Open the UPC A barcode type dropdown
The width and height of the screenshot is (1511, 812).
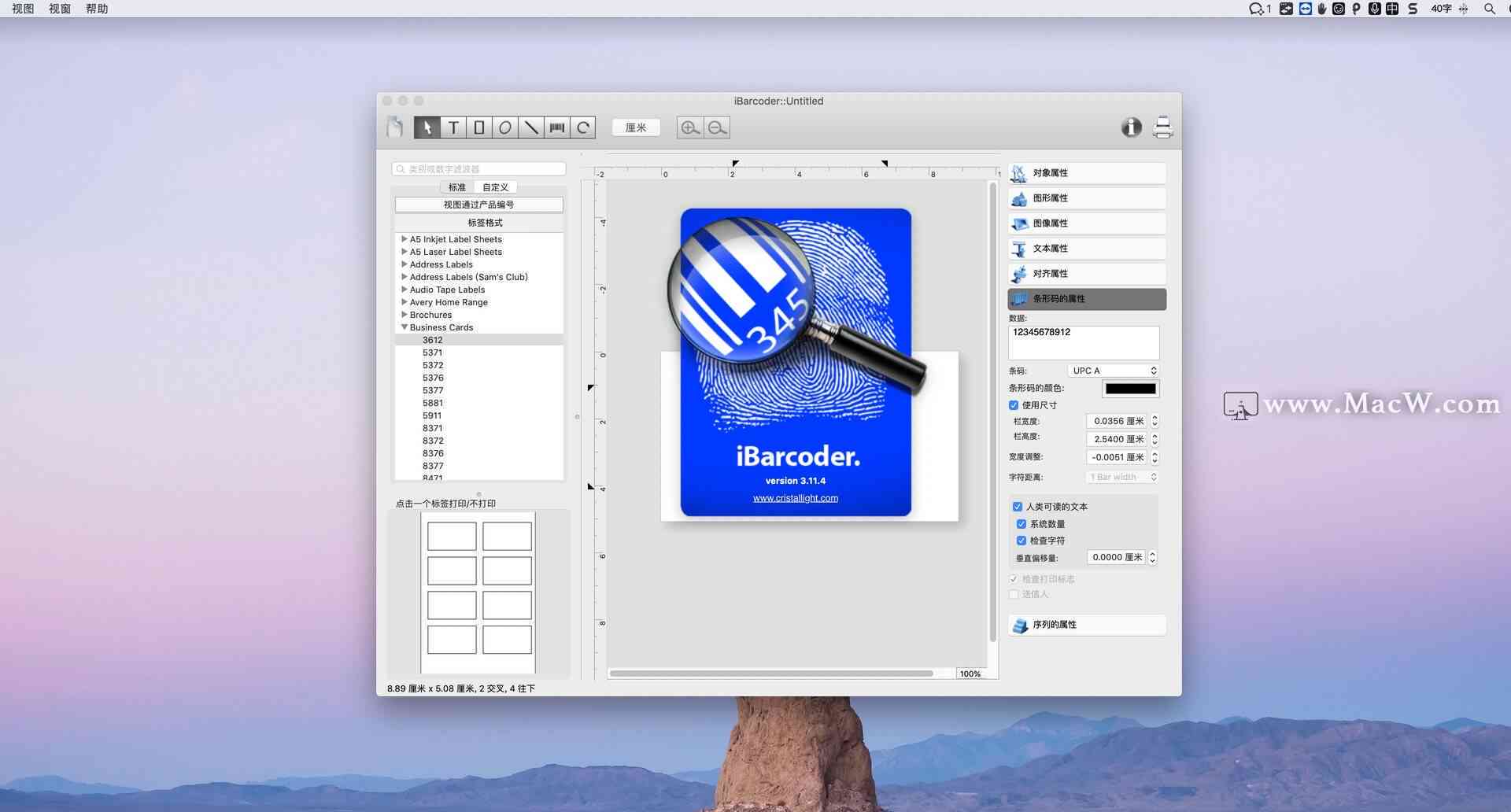coord(1113,371)
